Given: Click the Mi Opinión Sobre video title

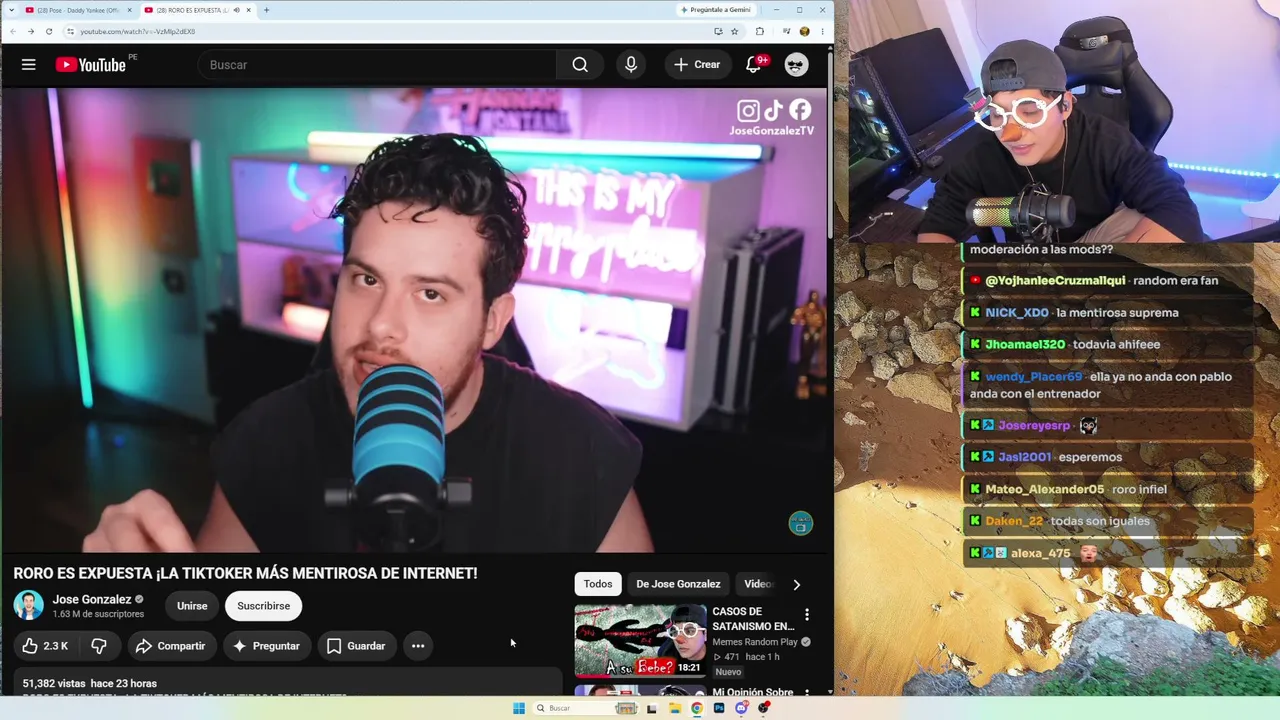Looking at the screenshot, I should [x=753, y=692].
